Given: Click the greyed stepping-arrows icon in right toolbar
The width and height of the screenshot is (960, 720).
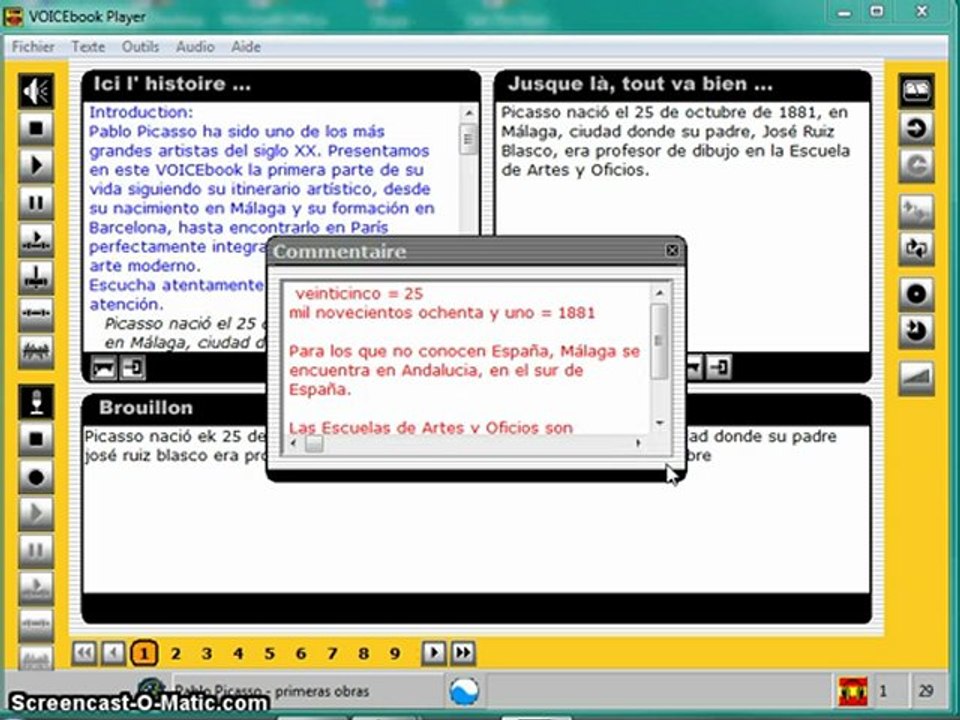Looking at the screenshot, I should click(917, 212).
